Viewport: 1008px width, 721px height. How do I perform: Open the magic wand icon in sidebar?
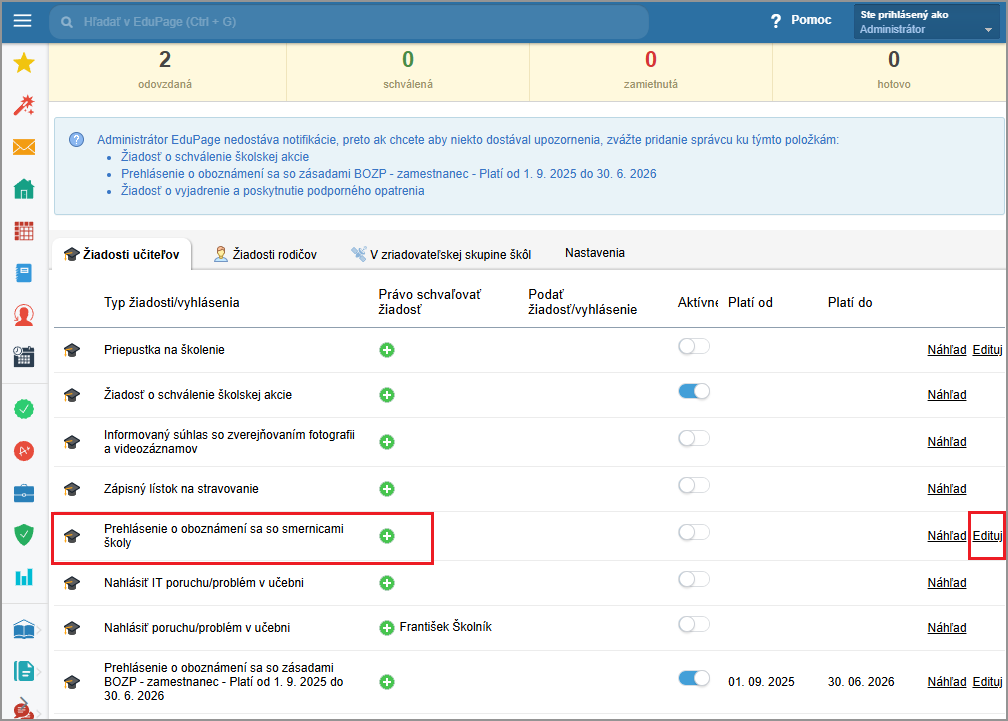24,105
